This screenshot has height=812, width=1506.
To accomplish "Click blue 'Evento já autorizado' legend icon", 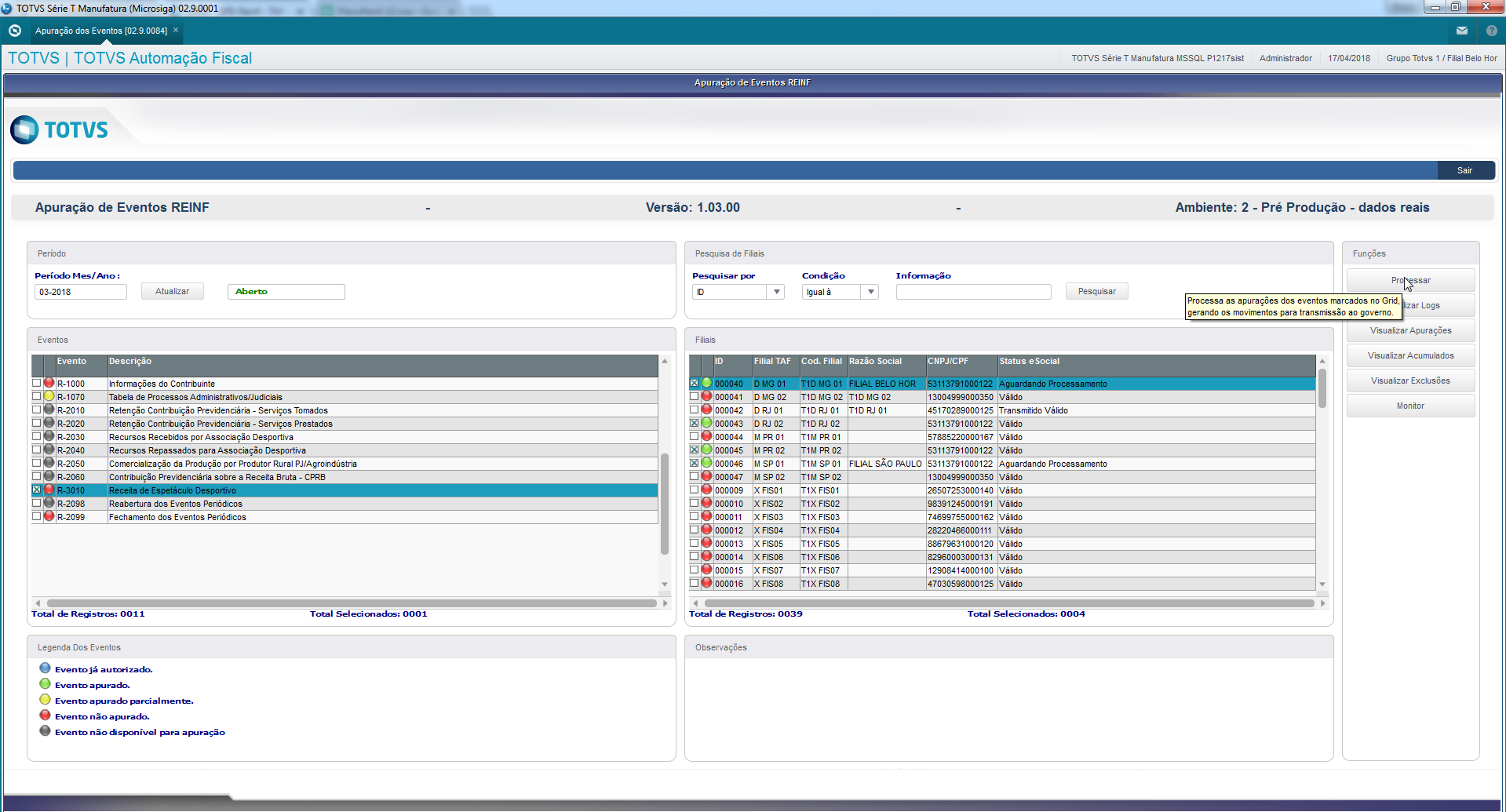I will (45, 668).
